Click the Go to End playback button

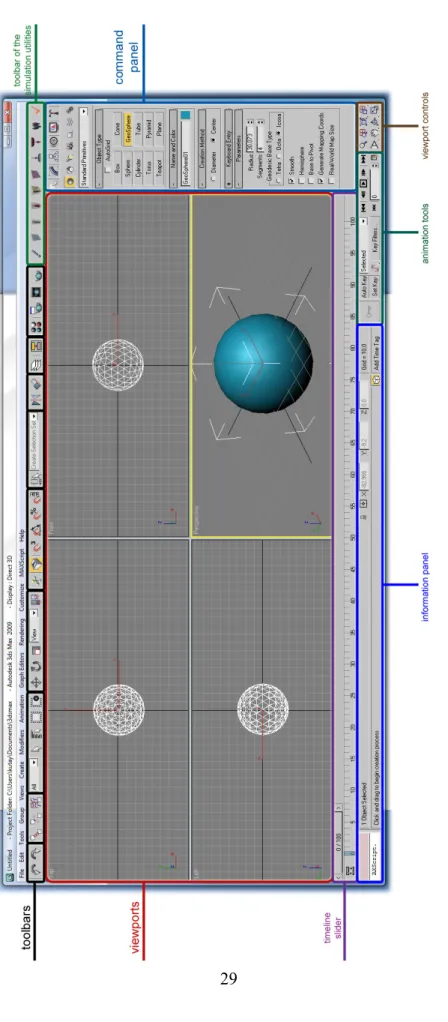tap(363, 159)
